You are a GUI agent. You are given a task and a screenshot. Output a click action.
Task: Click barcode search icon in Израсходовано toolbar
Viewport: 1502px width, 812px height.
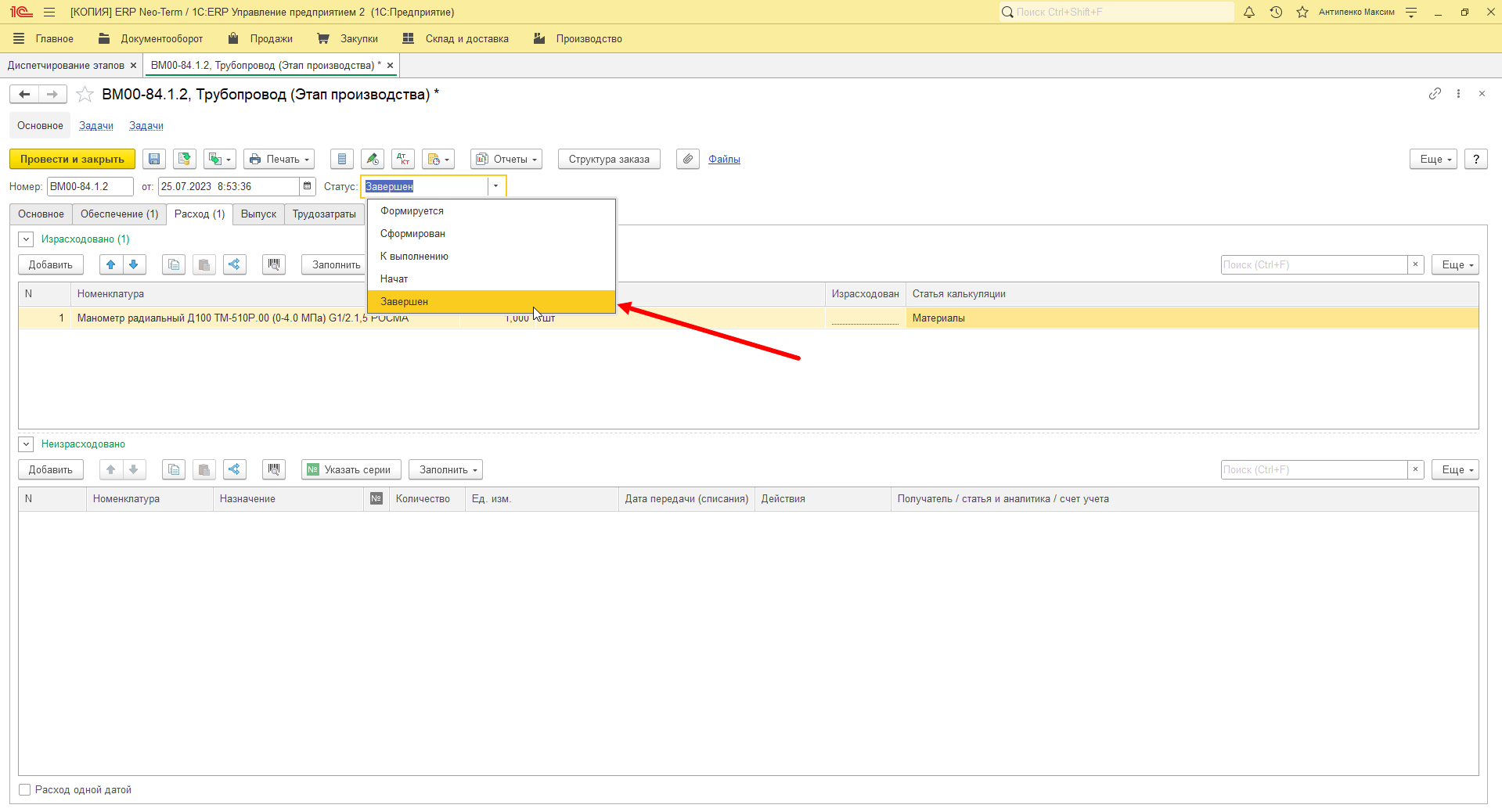(x=274, y=264)
